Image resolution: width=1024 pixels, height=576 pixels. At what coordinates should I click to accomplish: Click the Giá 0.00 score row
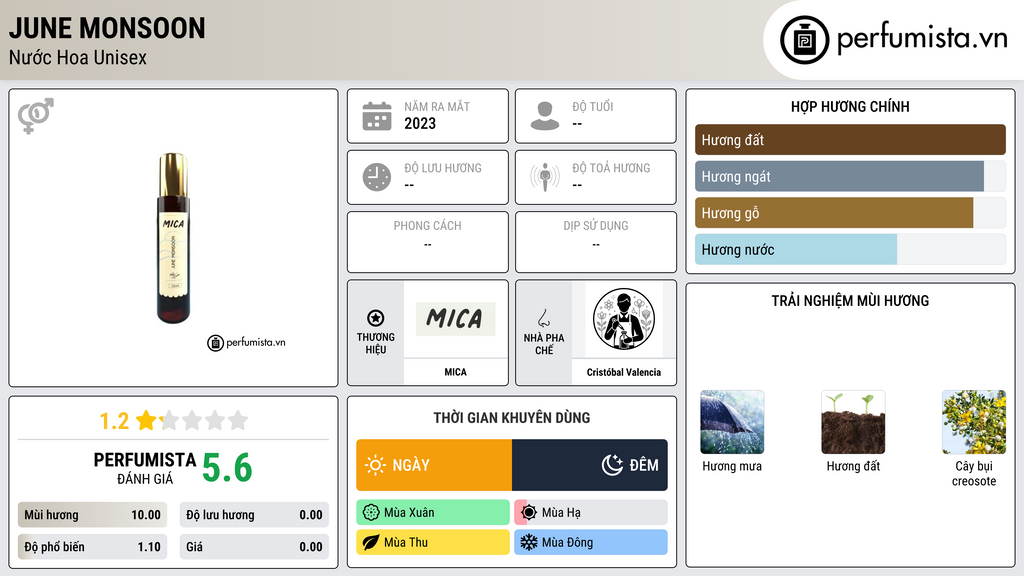click(x=254, y=547)
